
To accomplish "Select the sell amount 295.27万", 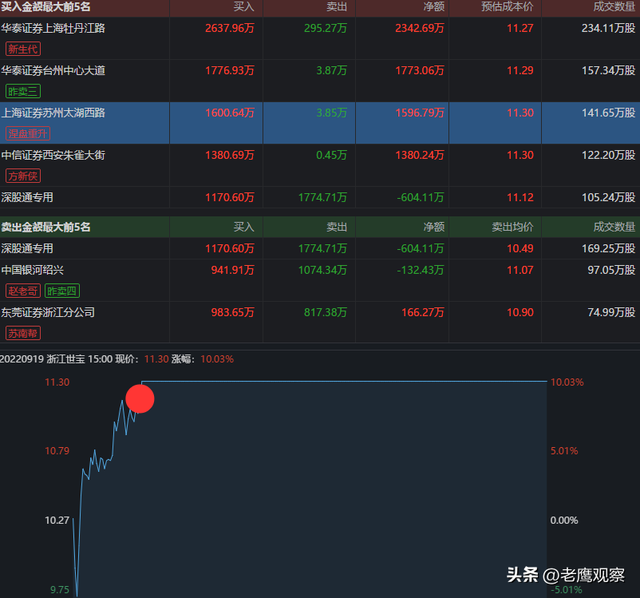I will pyautogui.click(x=325, y=28).
